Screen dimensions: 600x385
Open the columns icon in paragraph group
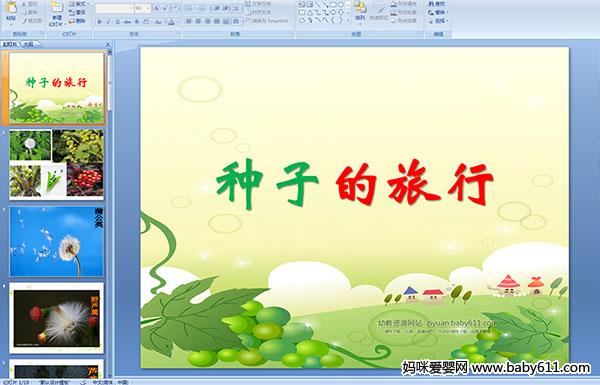click(236, 21)
